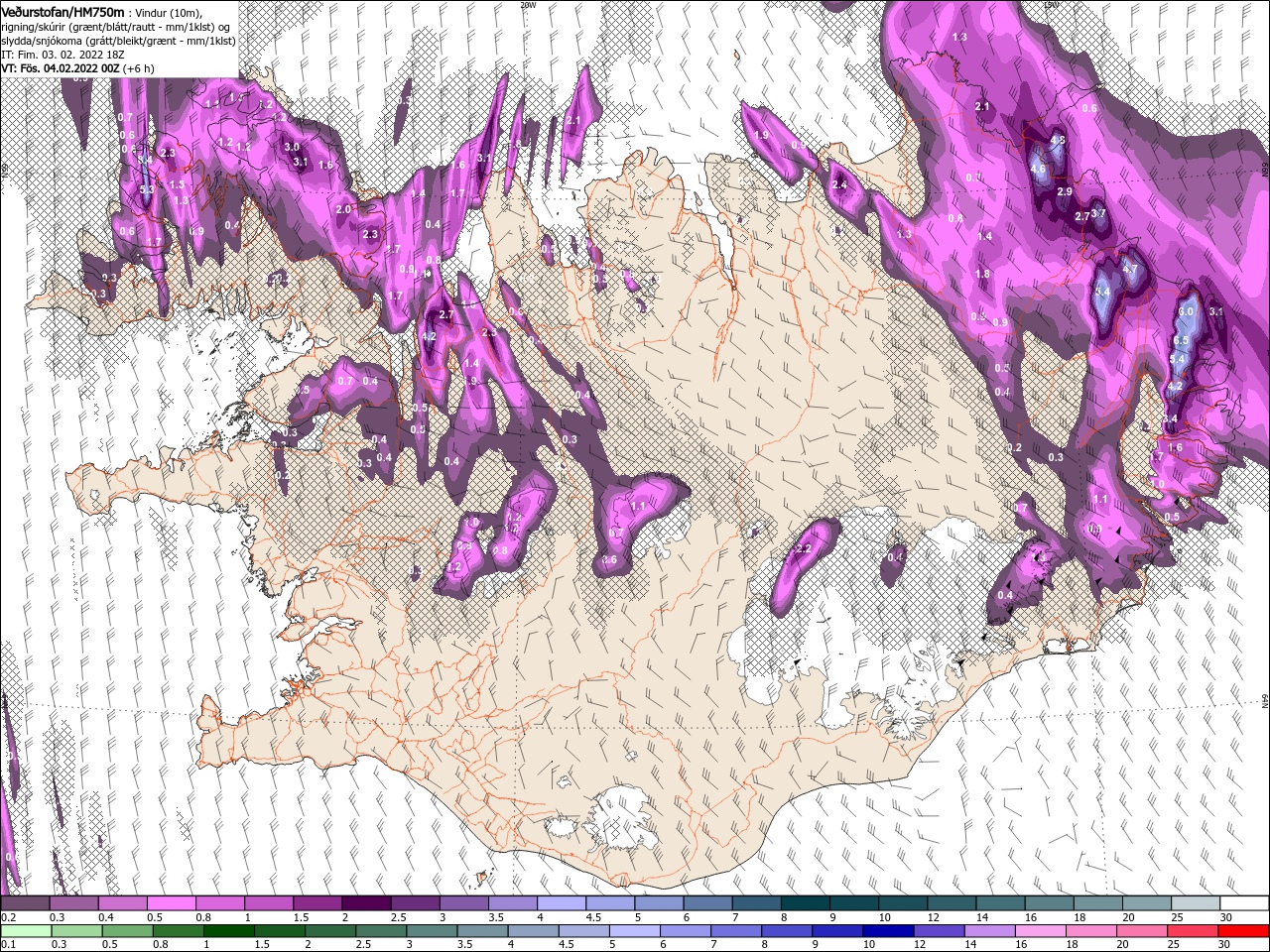
Task: Select the bright pink snow swatch labeled 0.5
Action: [171, 903]
